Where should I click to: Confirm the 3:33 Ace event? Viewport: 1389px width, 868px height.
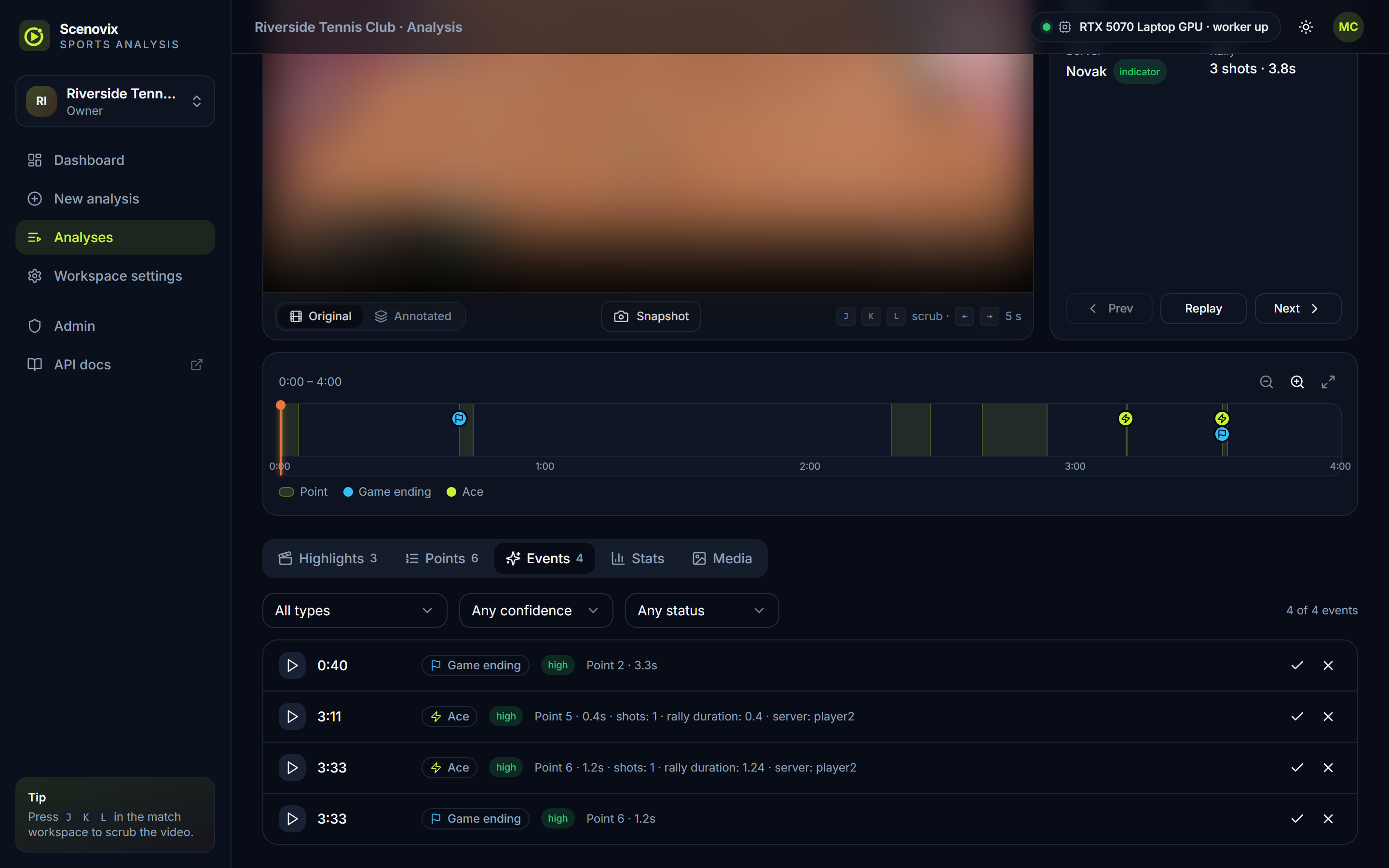(x=1297, y=768)
